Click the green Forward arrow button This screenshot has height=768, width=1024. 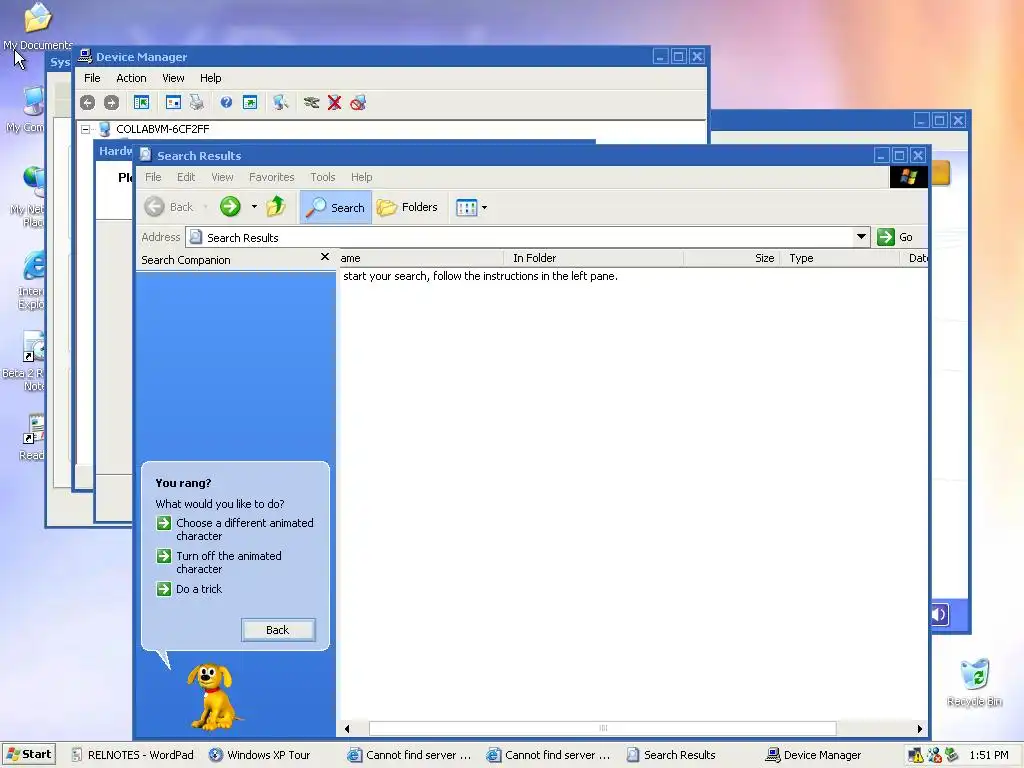click(x=230, y=207)
